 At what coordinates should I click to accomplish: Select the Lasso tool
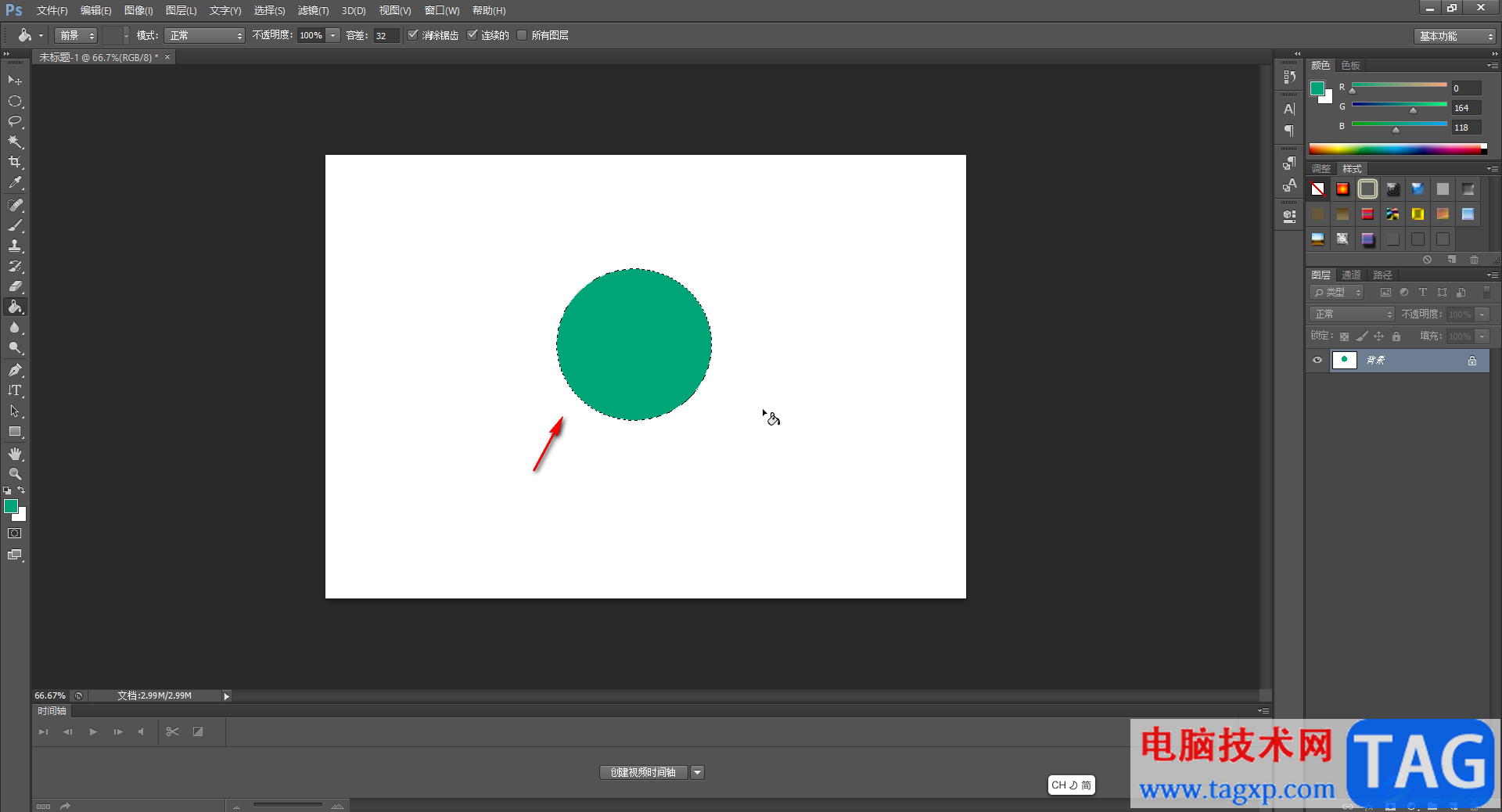pos(15,121)
